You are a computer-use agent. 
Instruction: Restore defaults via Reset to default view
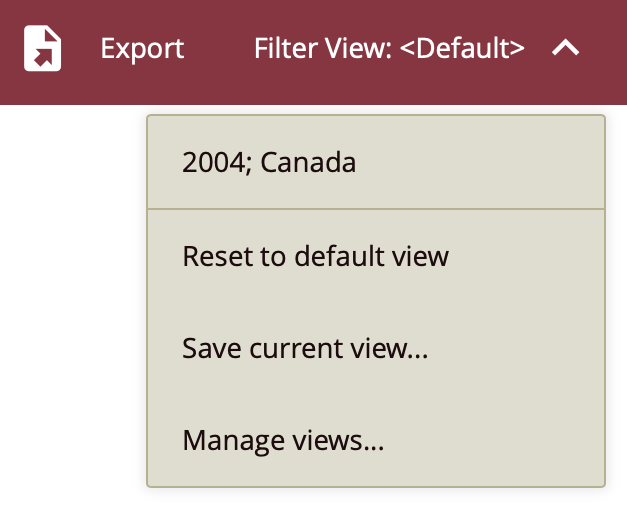(x=315, y=257)
